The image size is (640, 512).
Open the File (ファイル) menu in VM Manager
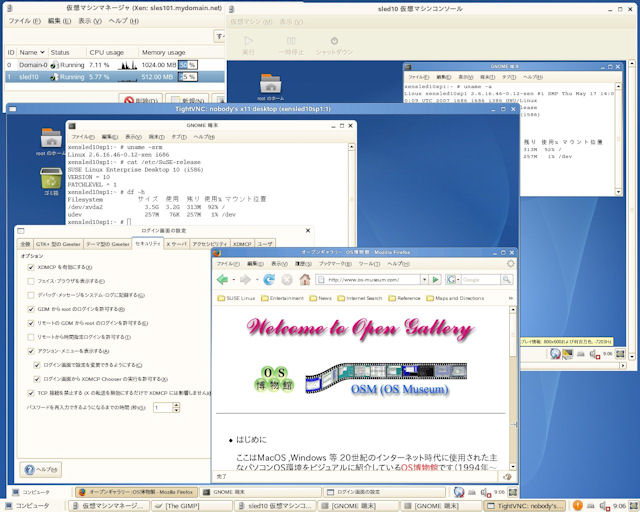(24, 21)
